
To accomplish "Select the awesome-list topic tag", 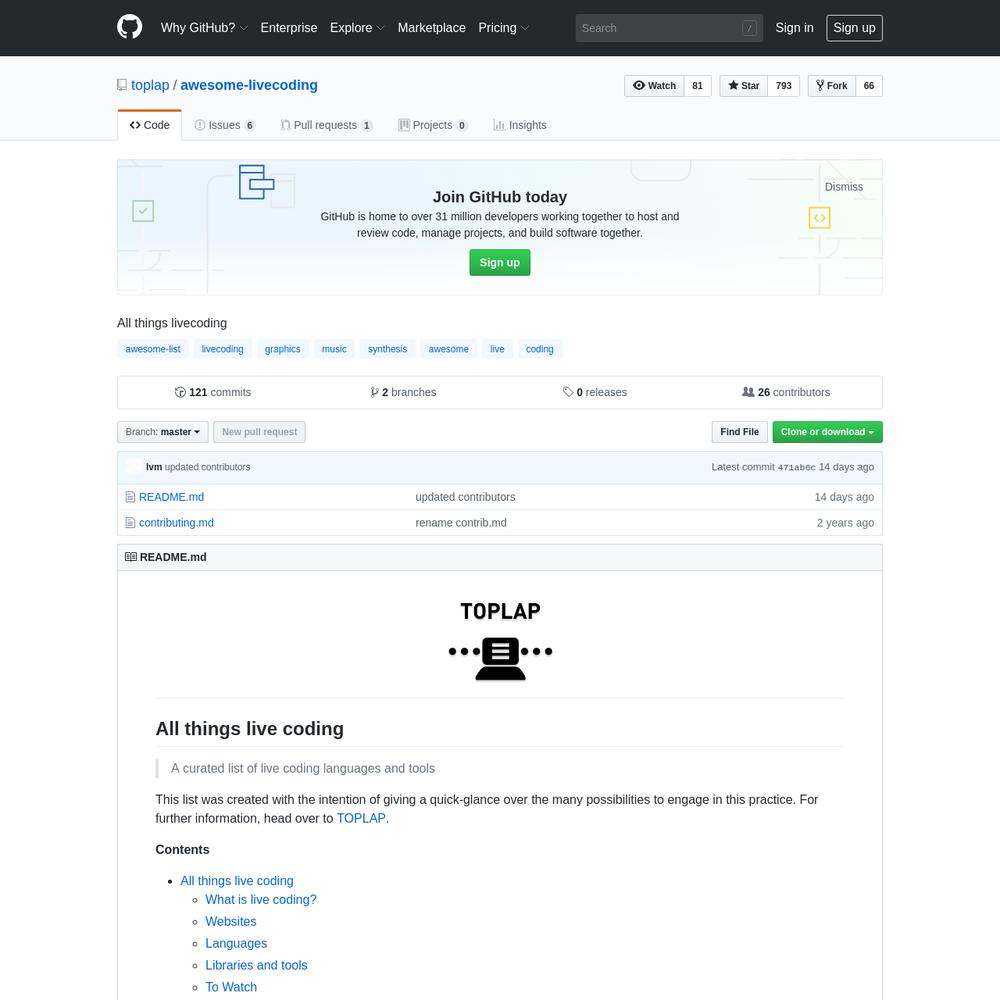I will pos(153,349).
